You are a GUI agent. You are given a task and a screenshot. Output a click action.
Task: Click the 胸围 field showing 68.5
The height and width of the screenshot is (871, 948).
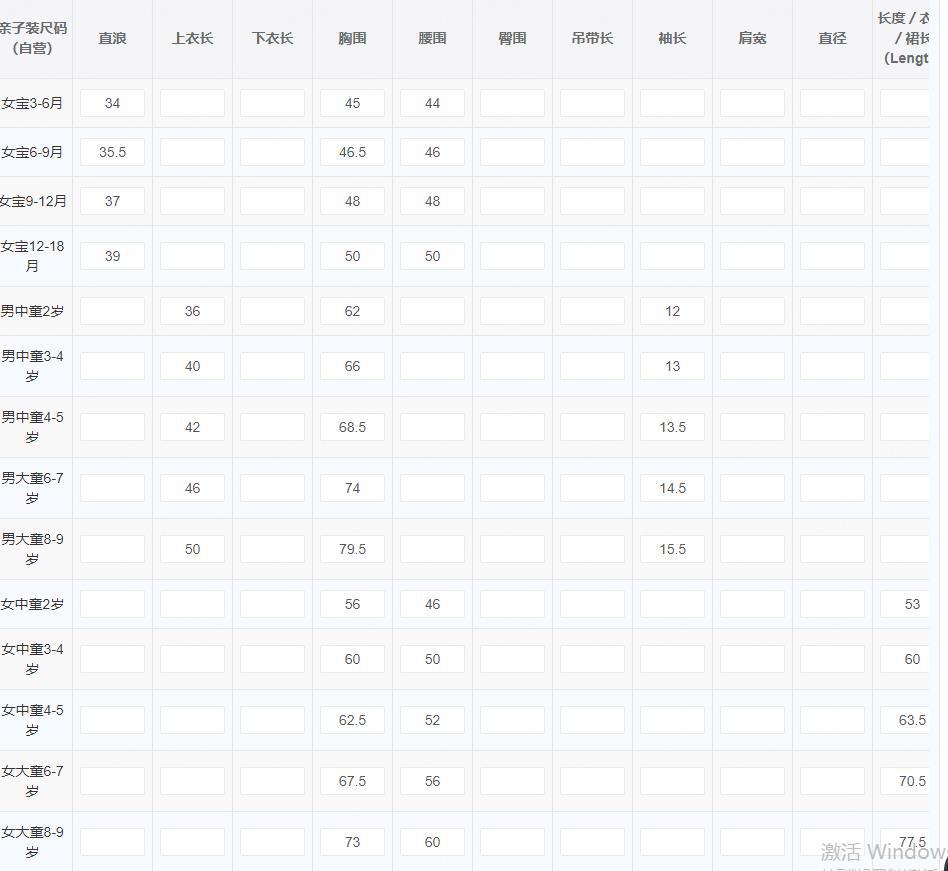tap(352, 427)
